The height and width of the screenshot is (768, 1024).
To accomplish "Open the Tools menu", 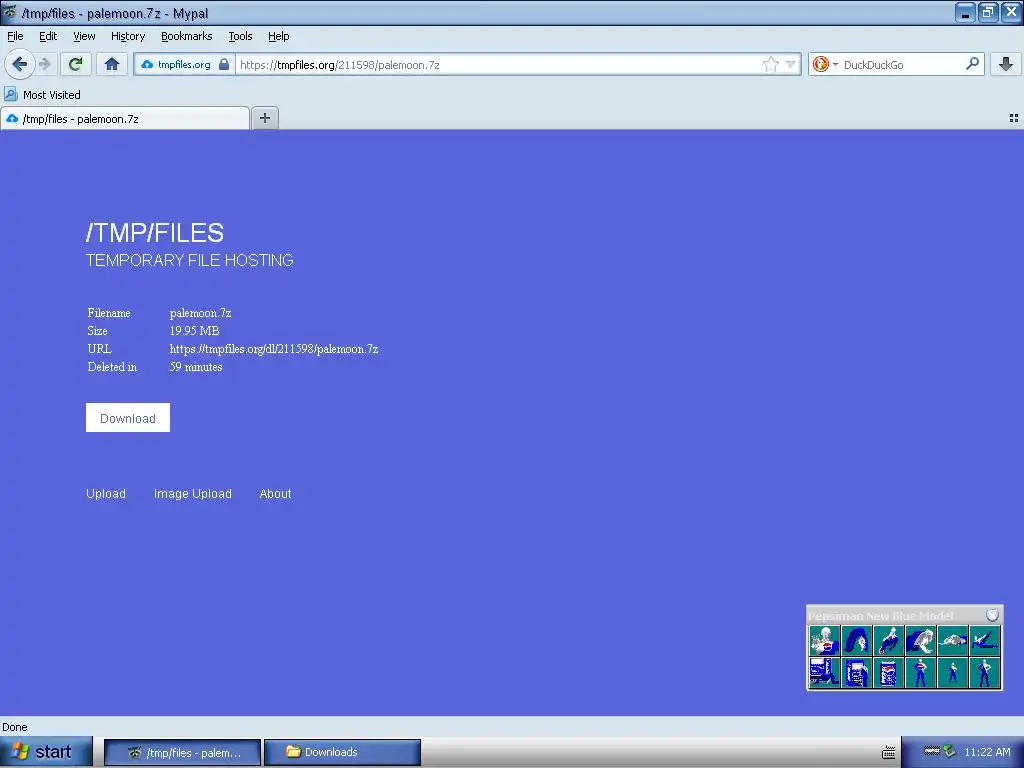I will 240,37.
